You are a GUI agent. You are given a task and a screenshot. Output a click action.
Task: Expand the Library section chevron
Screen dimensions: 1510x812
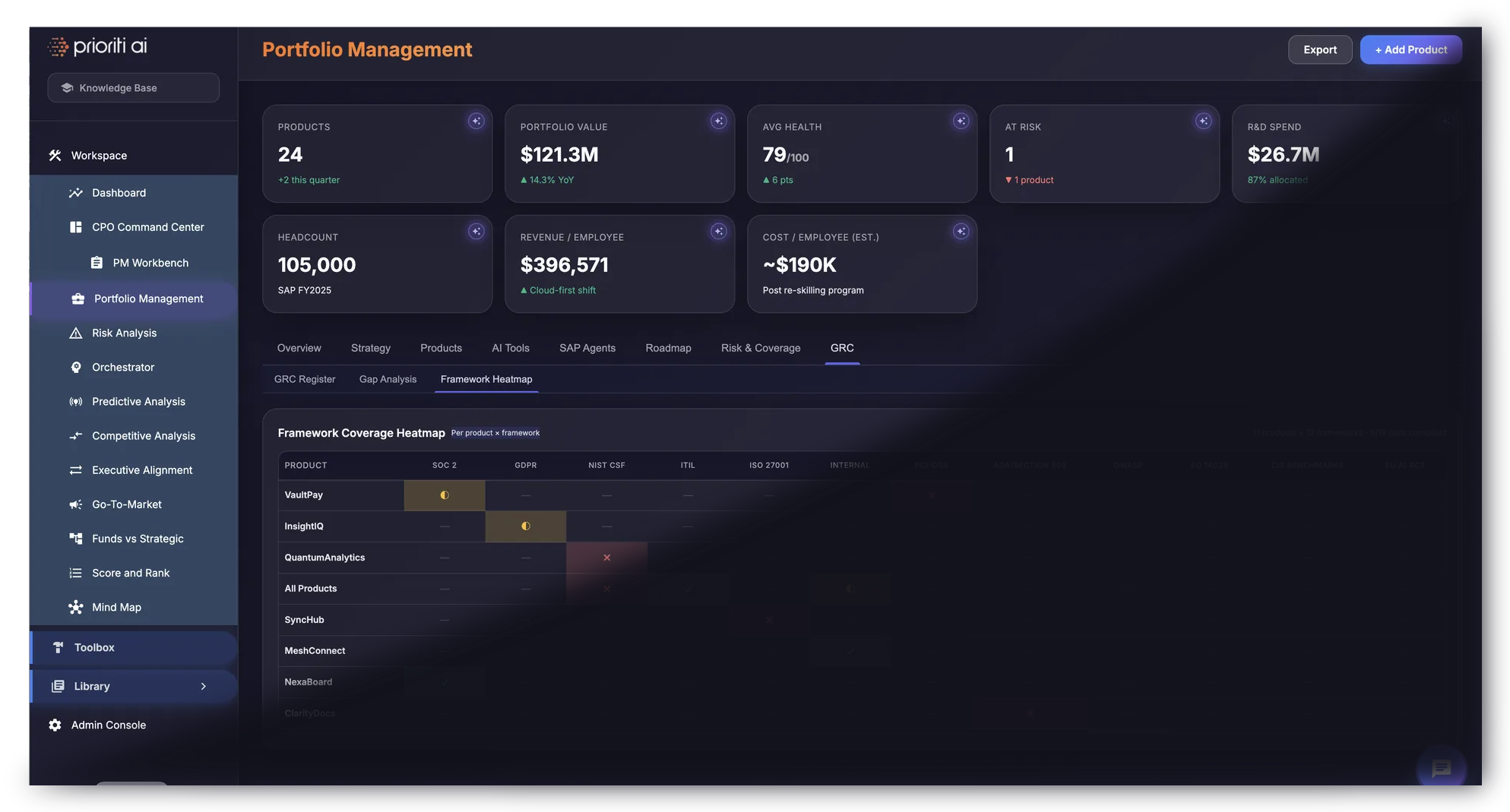point(203,686)
